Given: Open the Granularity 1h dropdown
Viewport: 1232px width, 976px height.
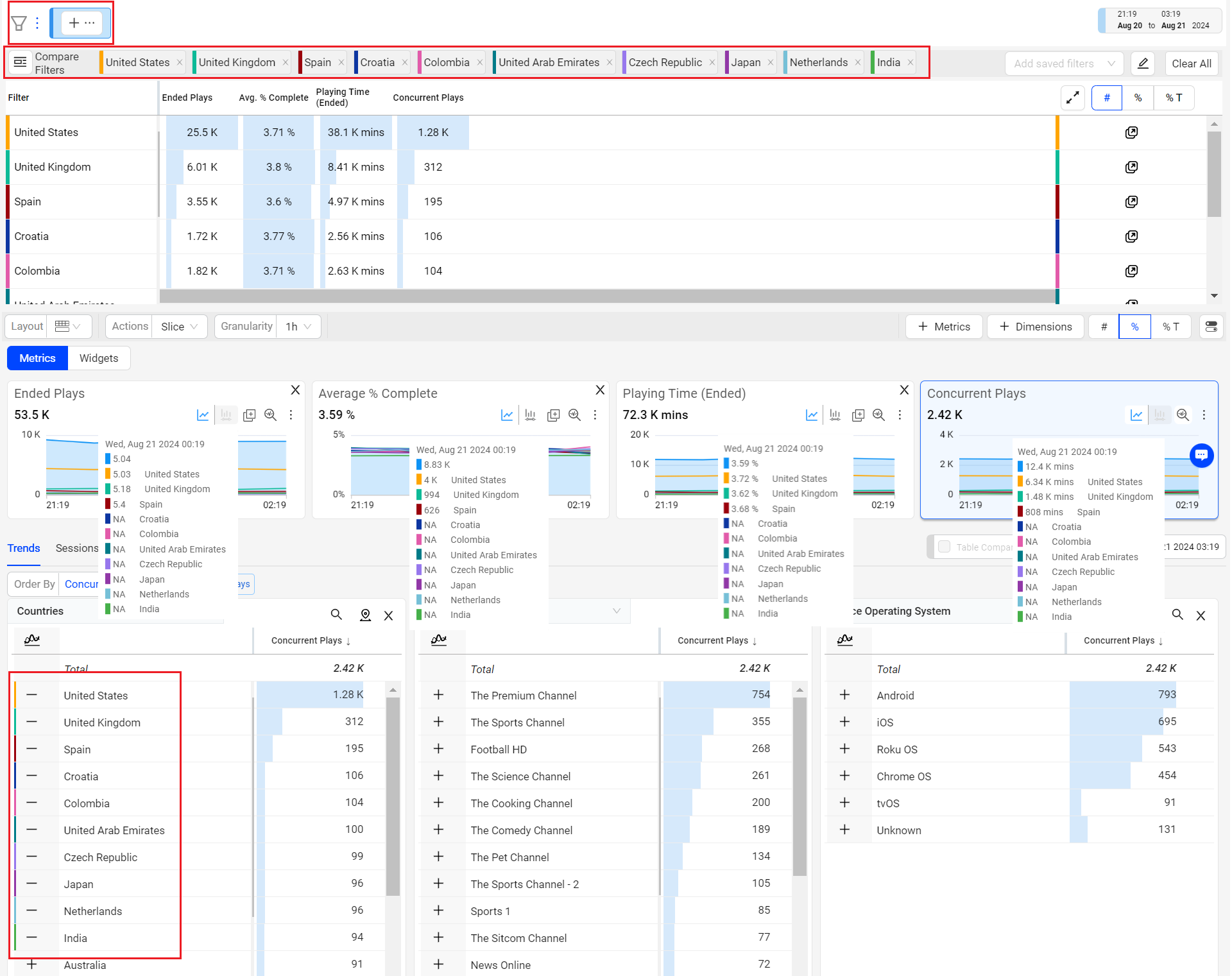Looking at the screenshot, I should tap(299, 327).
